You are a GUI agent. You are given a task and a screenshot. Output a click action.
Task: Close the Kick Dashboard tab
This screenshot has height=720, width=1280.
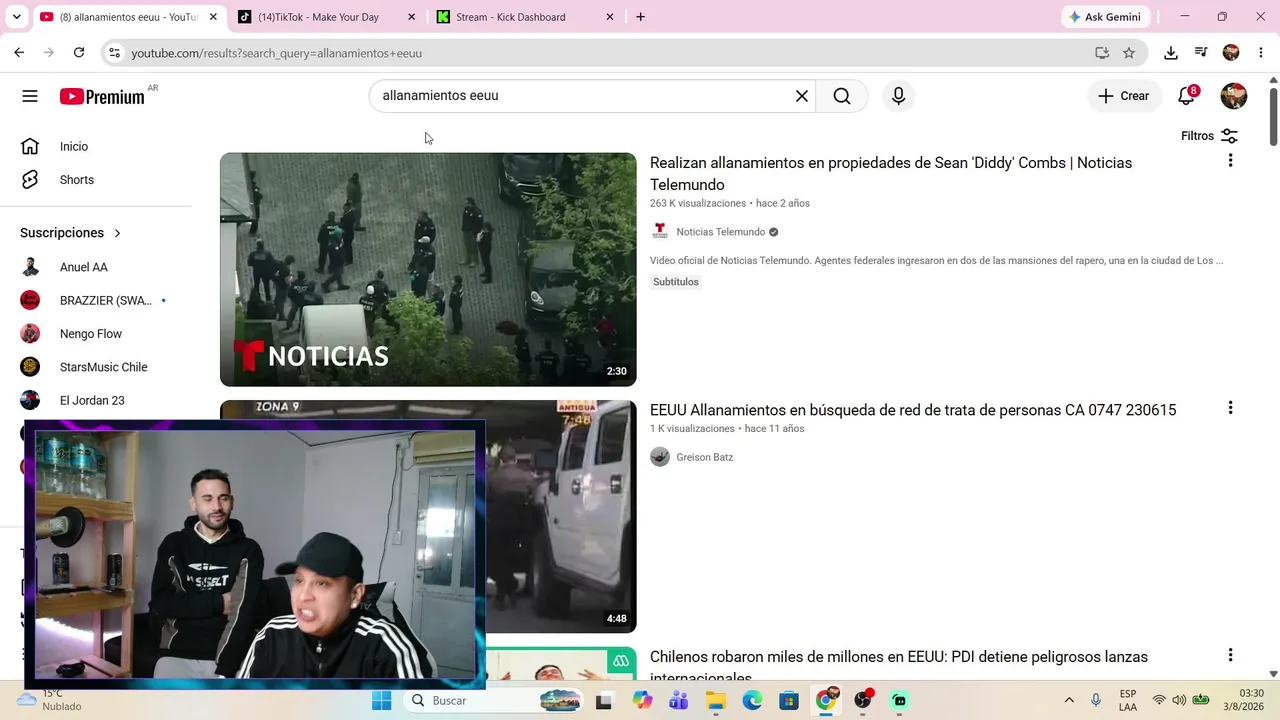click(610, 17)
